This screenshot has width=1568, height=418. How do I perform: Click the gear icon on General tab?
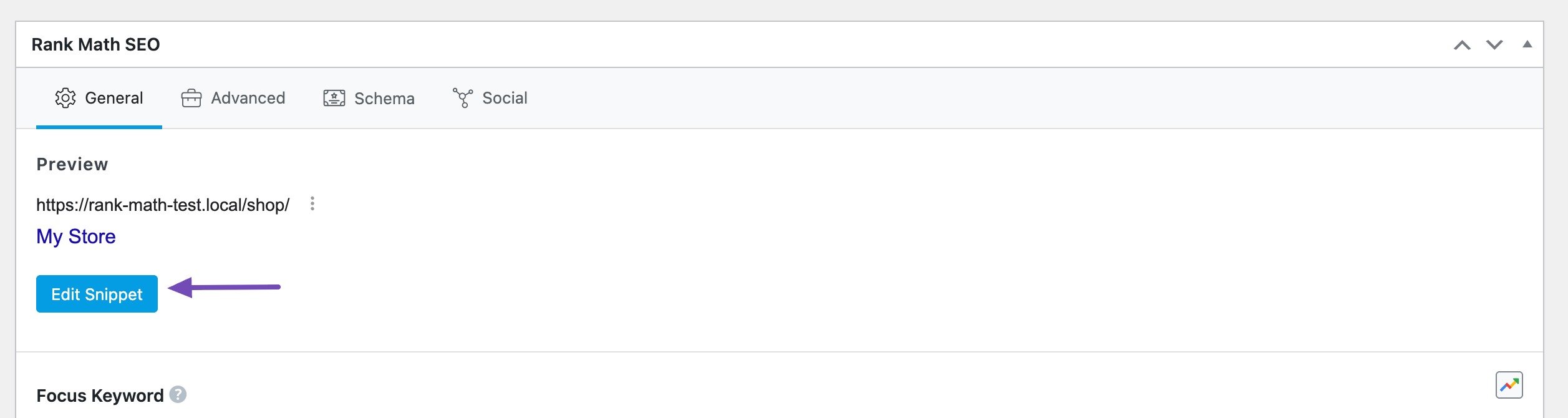click(65, 98)
